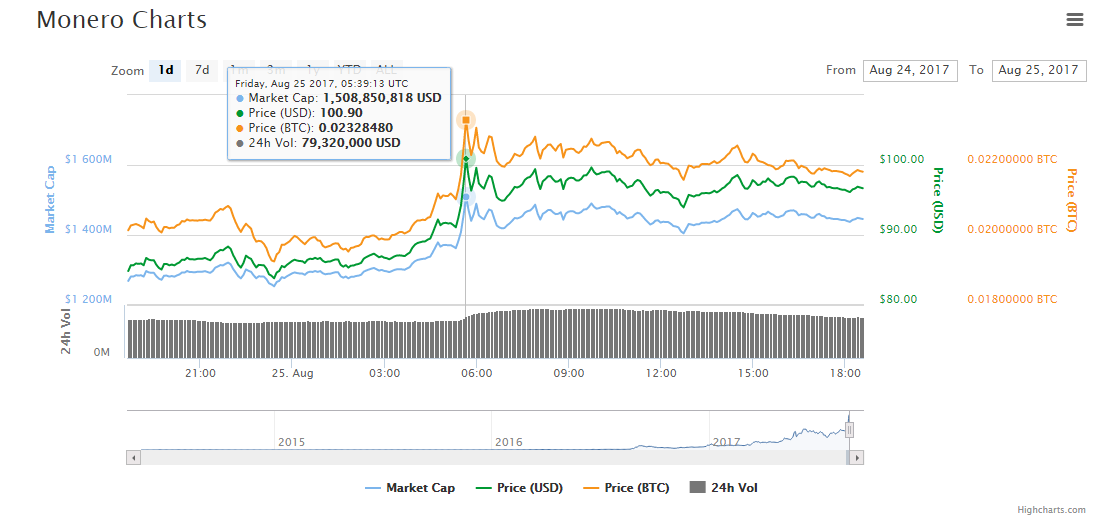The height and width of the screenshot is (525, 1101).
Task: Edit the To date field
Action: pos(1039,70)
